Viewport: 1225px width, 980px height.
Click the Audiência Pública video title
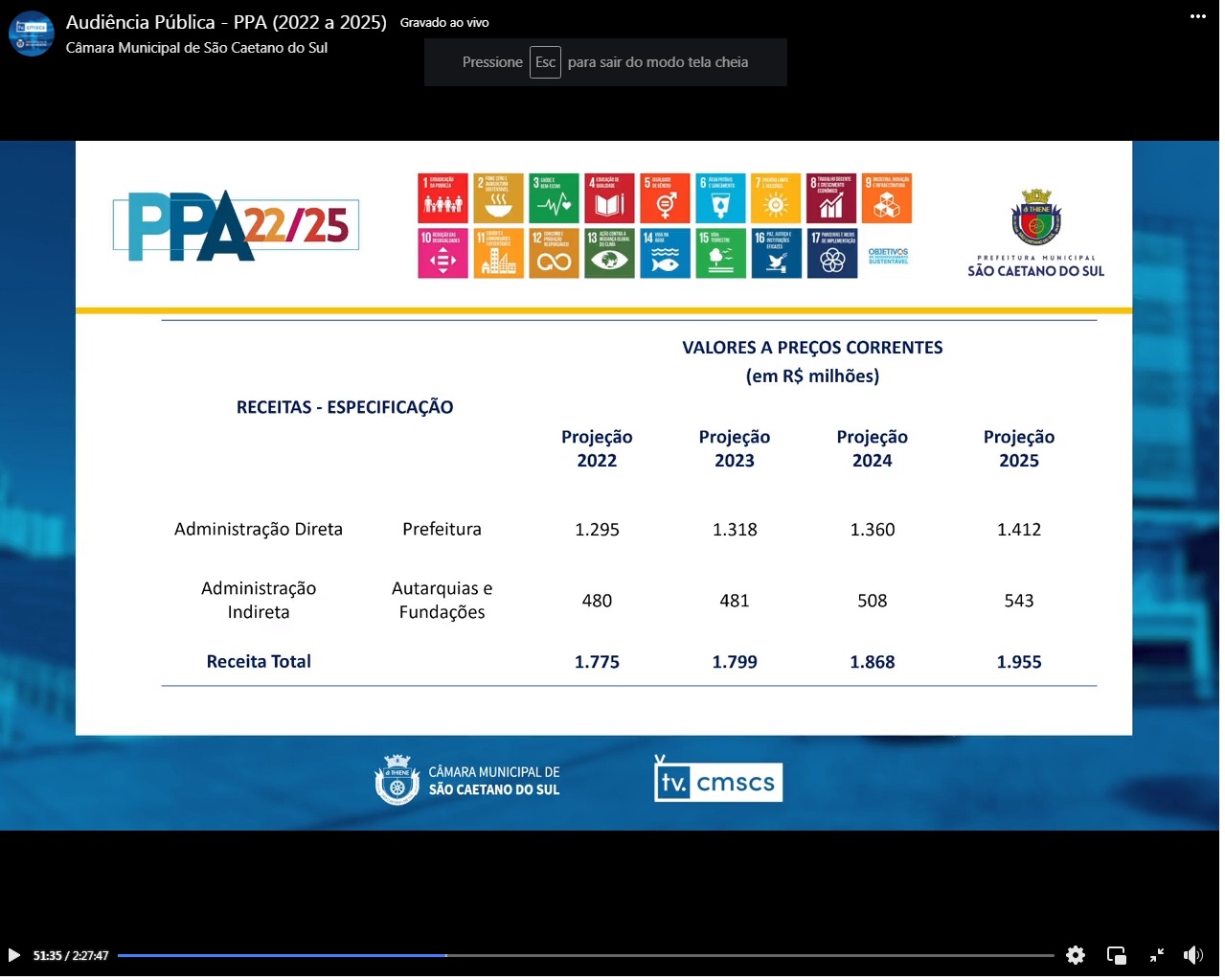226,22
